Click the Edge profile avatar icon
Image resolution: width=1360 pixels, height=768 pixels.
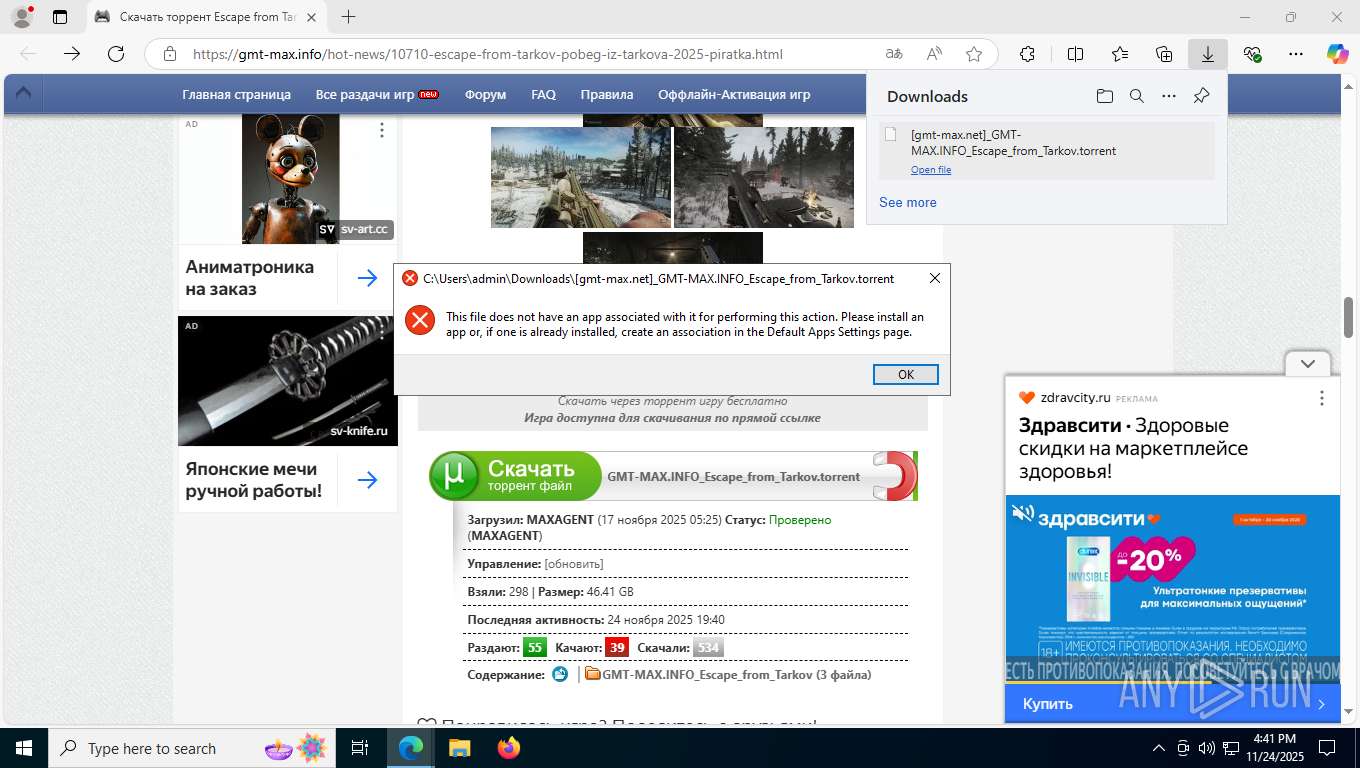pyautogui.click(x=21, y=17)
